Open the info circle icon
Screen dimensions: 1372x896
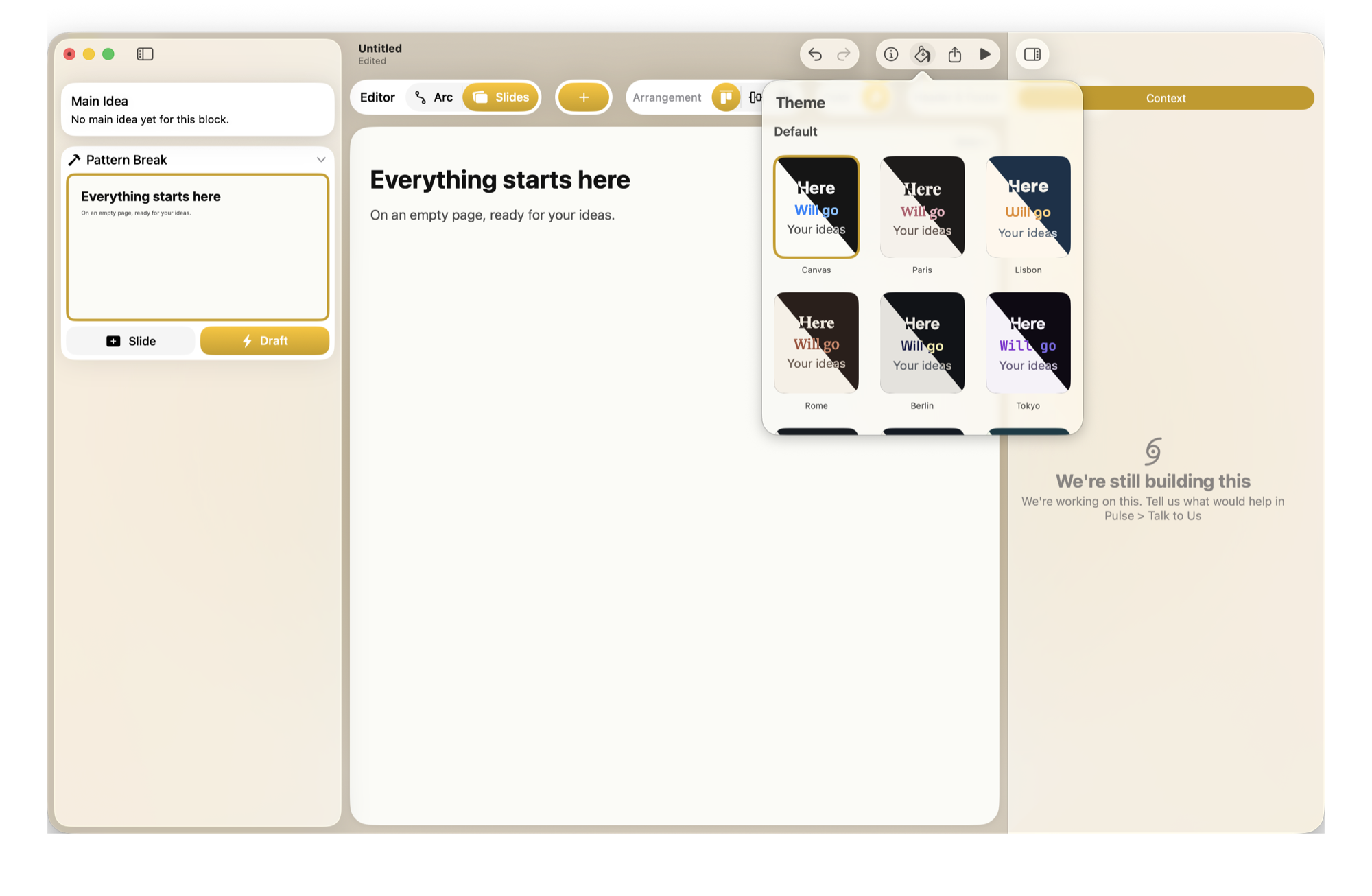click(891, 54)
